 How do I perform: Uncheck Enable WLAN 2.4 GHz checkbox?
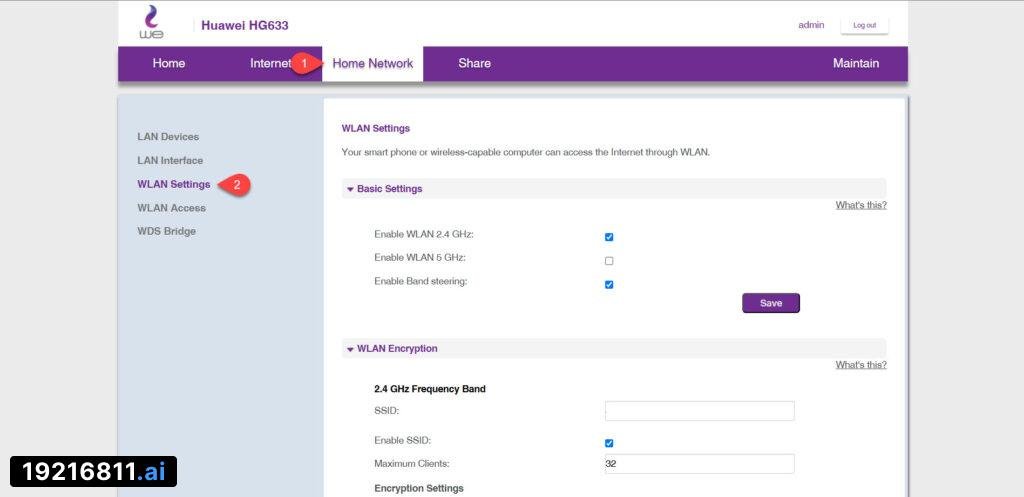point(609,237)
